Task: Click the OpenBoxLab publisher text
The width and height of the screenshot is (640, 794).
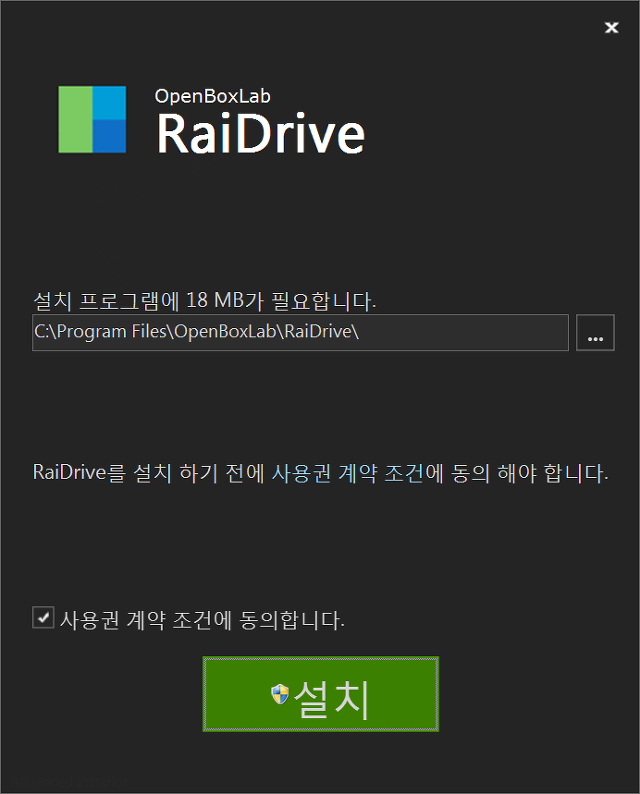Action: 213,96
